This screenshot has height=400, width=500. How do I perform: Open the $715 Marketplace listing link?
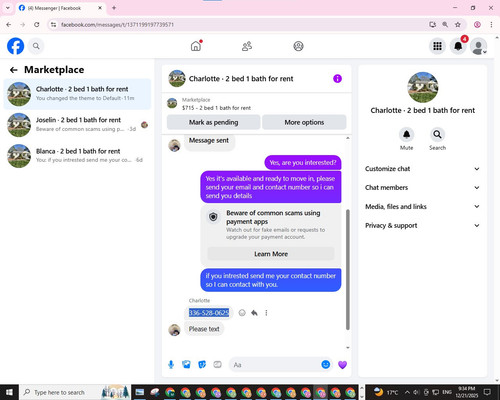[x=216, y=108]
